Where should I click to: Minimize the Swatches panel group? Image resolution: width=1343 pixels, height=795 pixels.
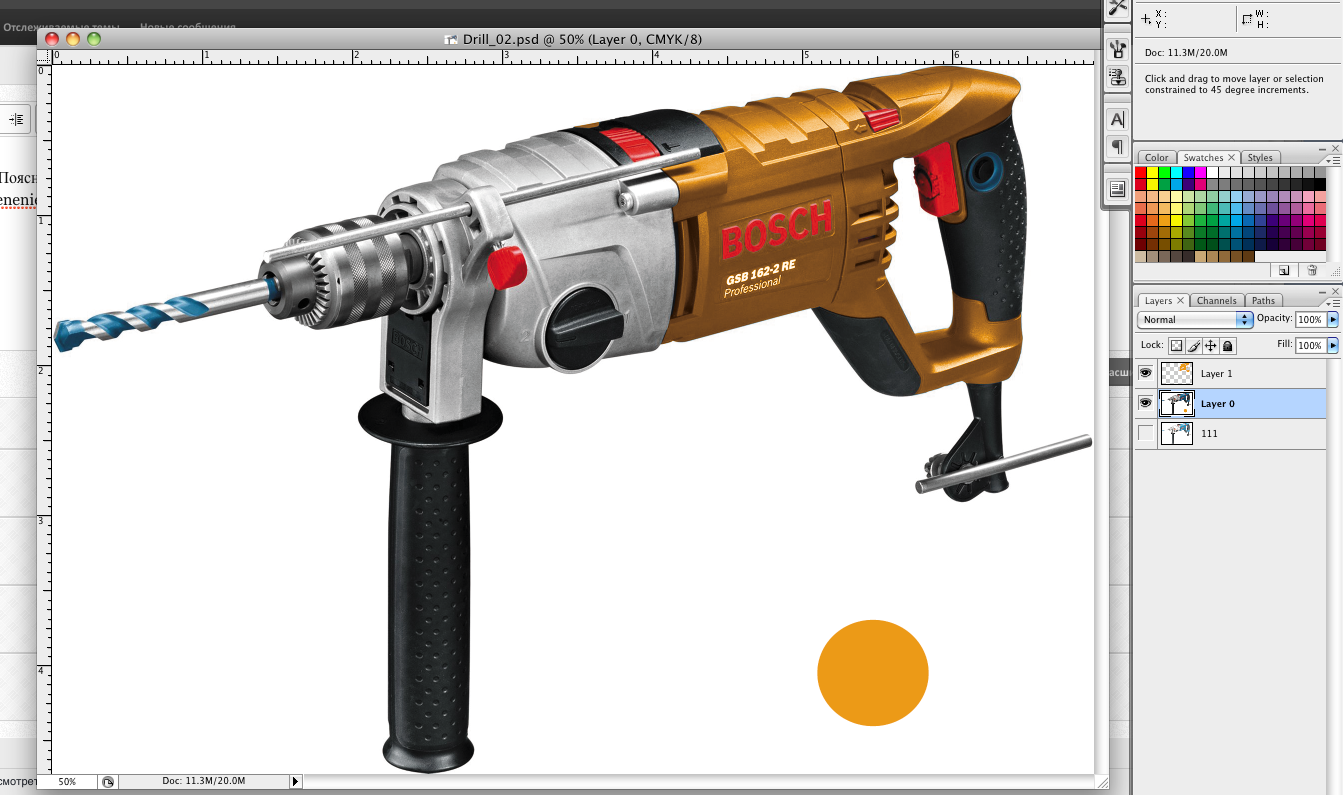pyautogui.click(x=1324, y=147)
